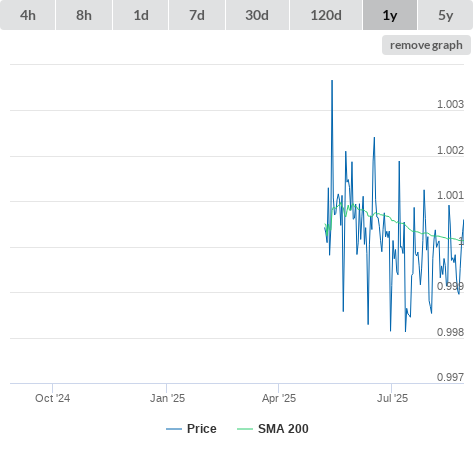474x455 pixels.
Task: Click the 0.997 y-axis label
Action: pyautogui.click(x=450, y=377)
